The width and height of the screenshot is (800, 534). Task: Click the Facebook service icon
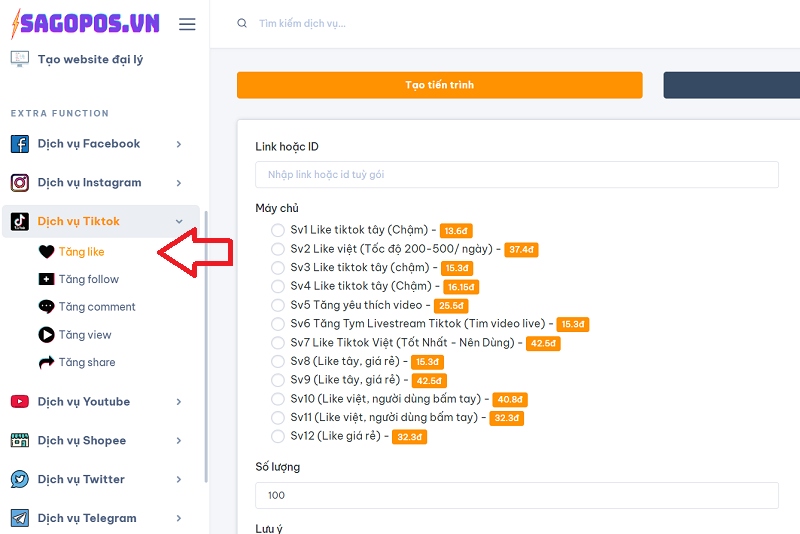coord(20,144)
